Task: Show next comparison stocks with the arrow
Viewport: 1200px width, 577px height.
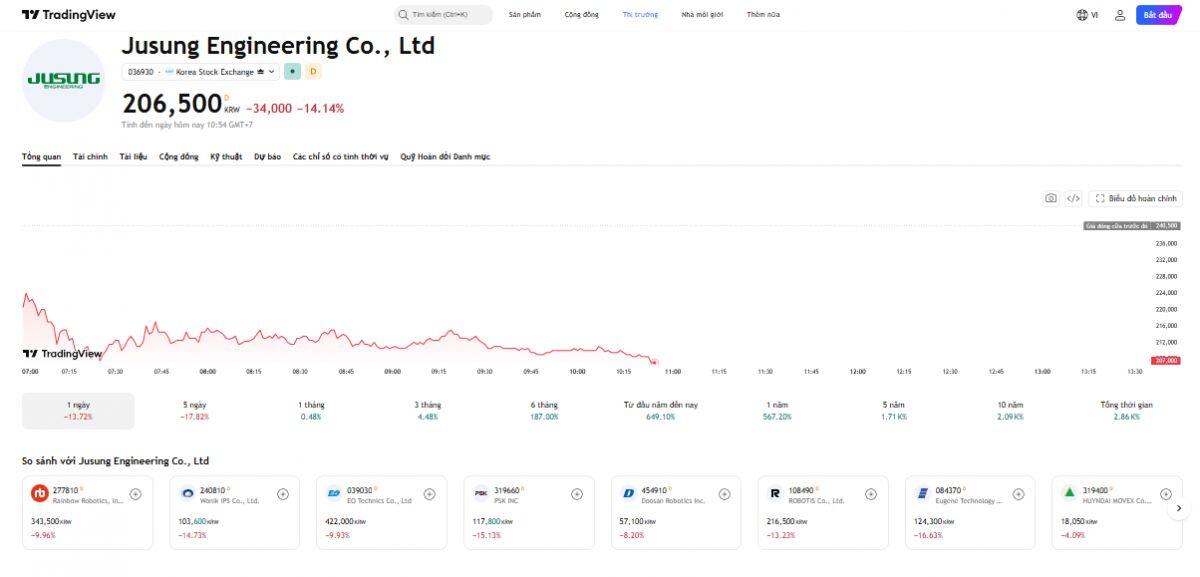Action: pyautogui.click(x=1179, y=508)
